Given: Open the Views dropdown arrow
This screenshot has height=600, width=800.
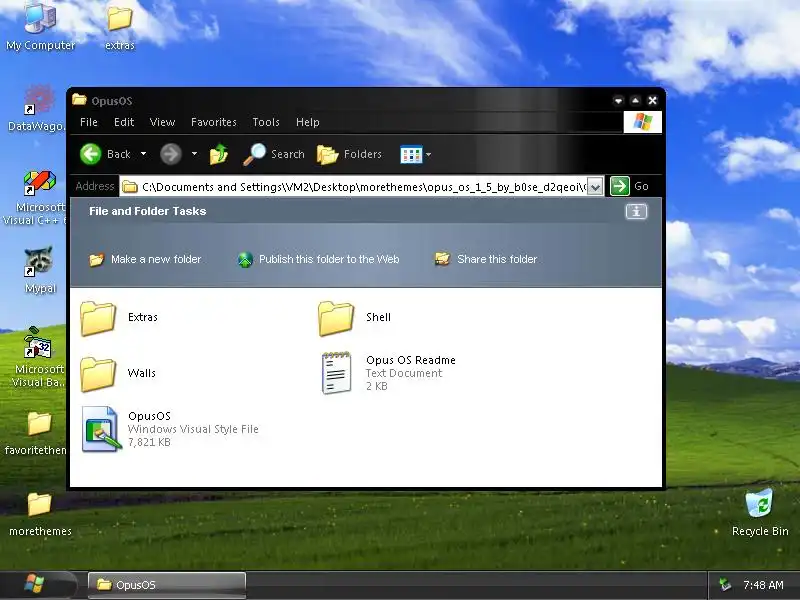Looking at the screenshot, I should (429, 155).
